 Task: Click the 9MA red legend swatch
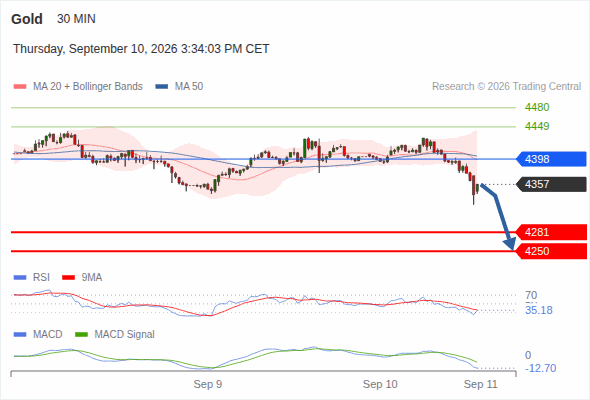click(68, 278)
